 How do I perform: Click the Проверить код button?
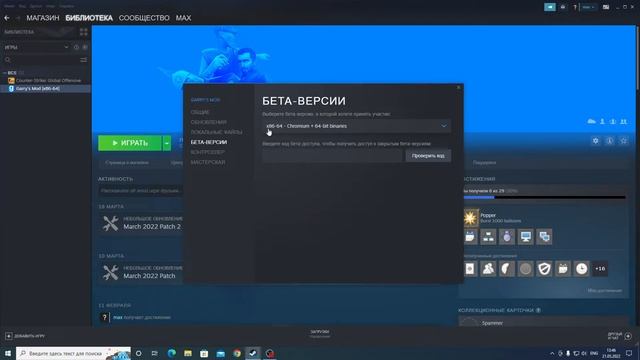tap(428, 156)
